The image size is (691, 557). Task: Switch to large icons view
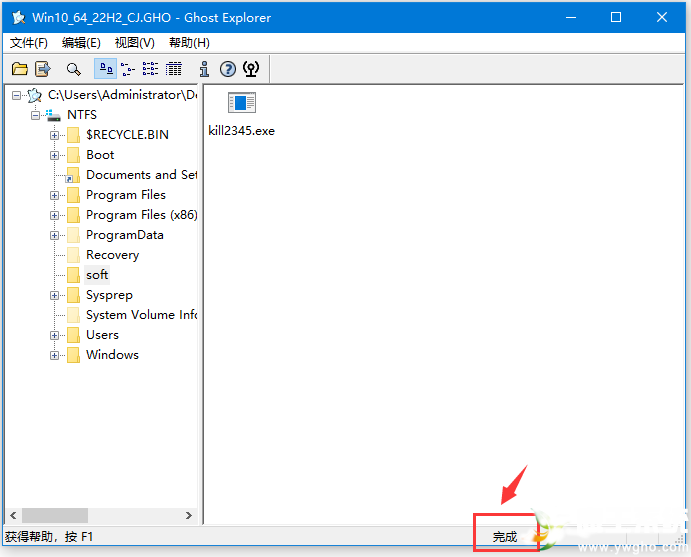[x=106, y=69]
